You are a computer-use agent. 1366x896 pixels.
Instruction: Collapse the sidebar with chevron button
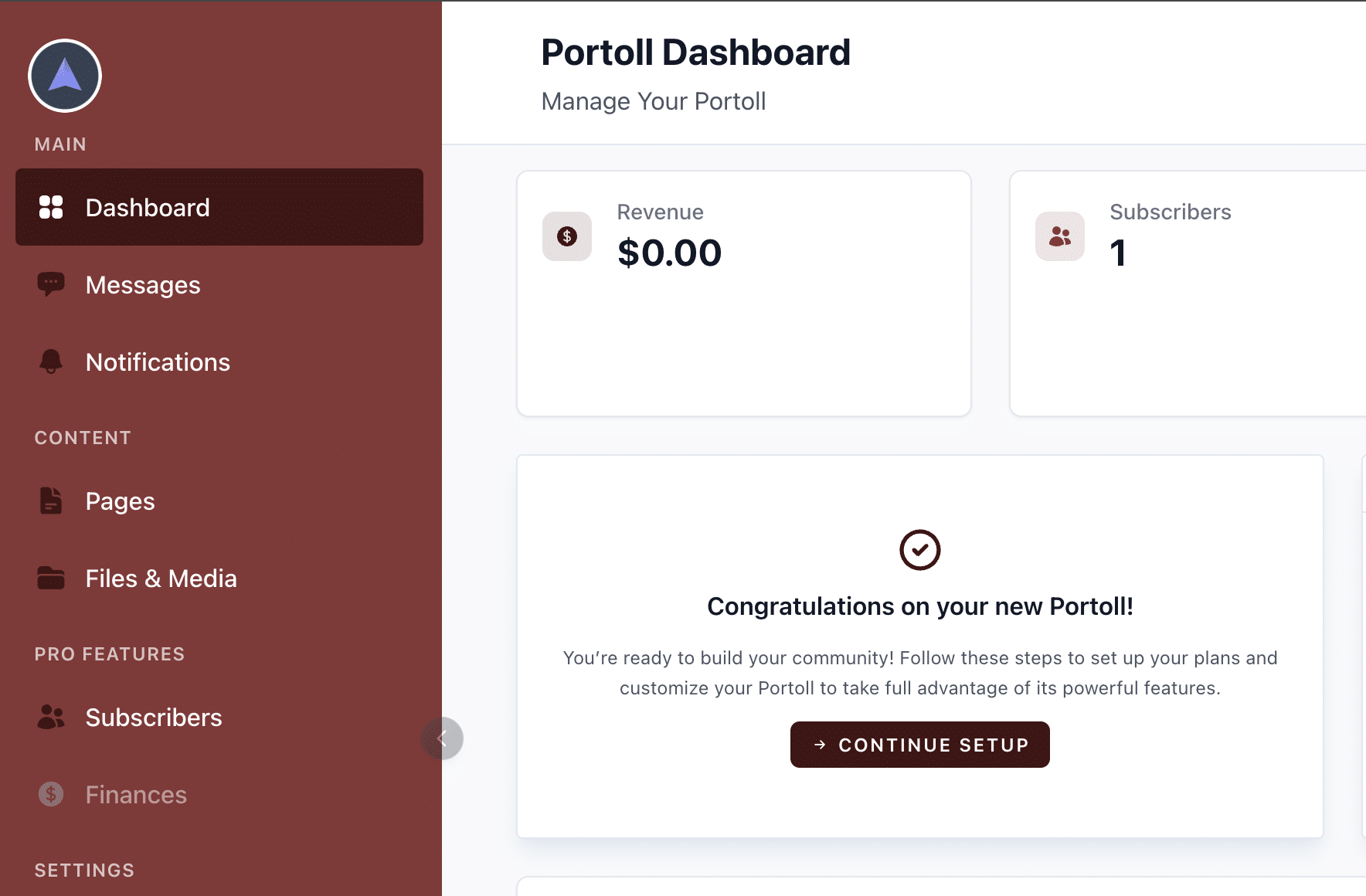442,738
